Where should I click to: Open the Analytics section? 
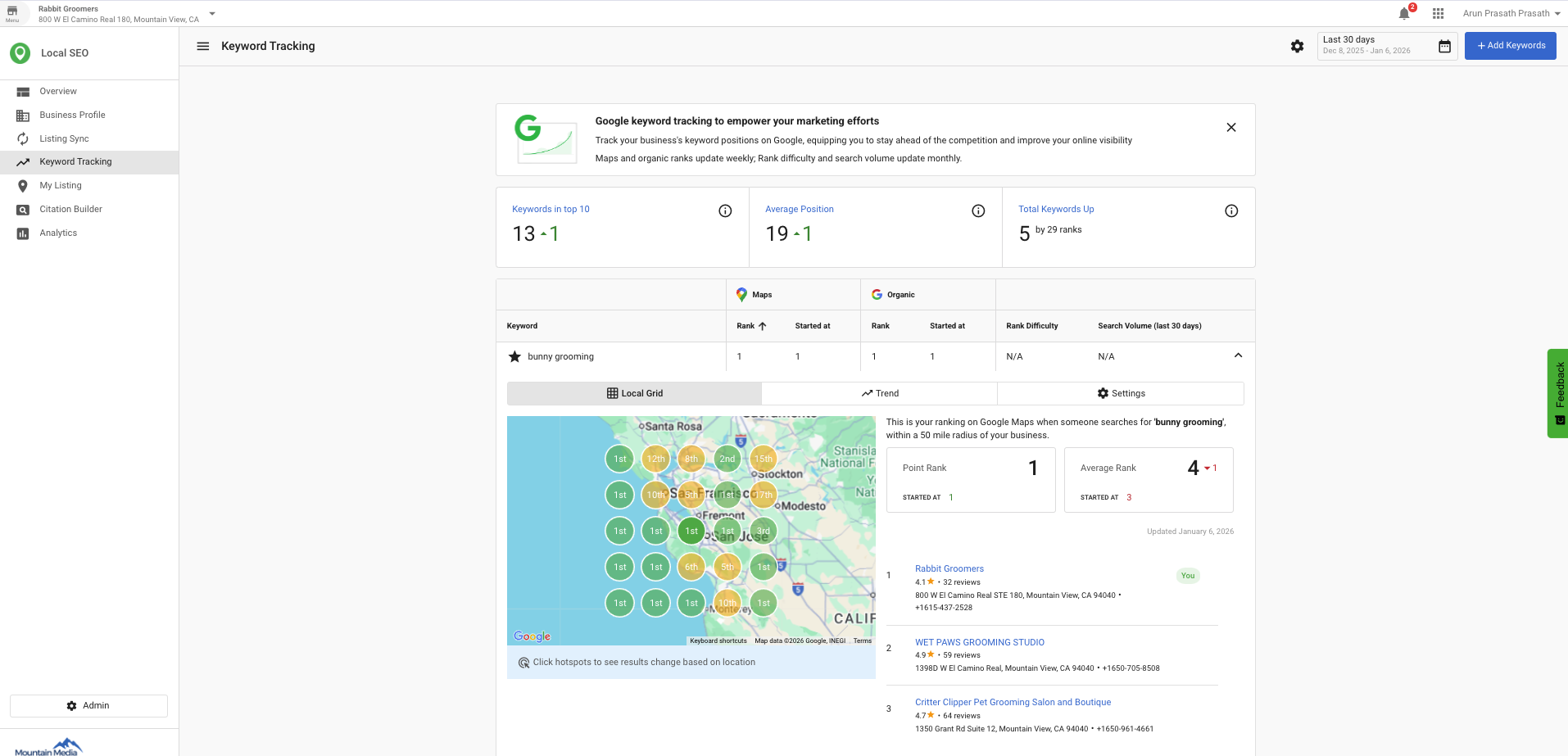(58, 233)
